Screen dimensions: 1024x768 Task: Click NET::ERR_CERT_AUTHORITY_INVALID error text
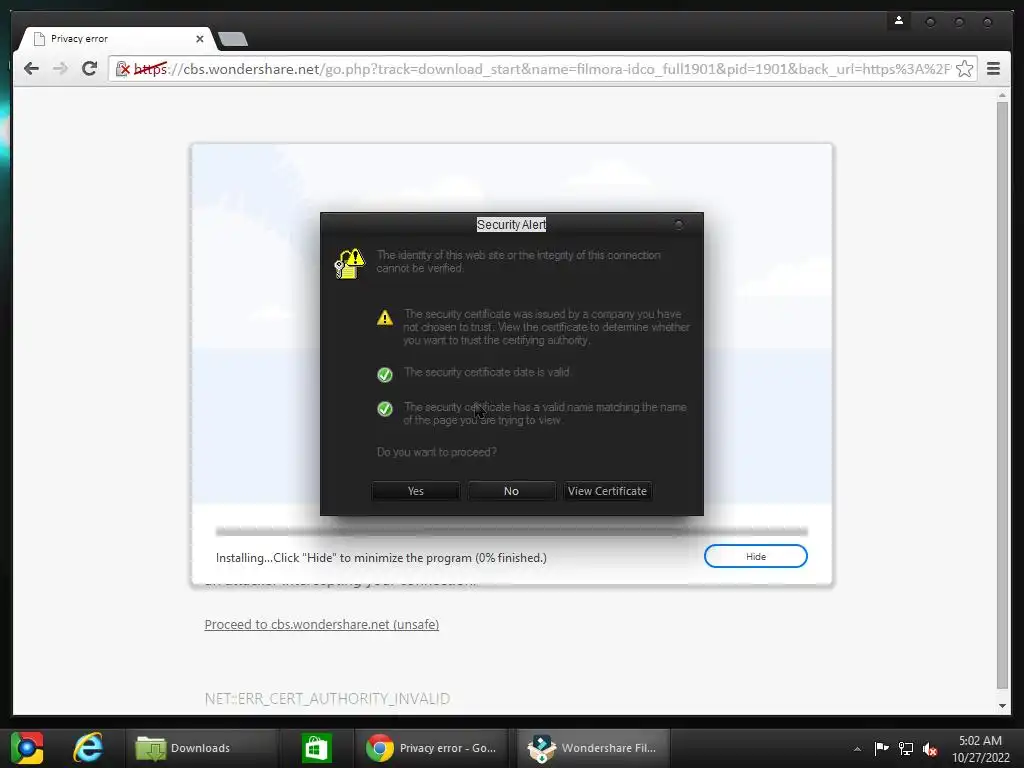(327, 699)
